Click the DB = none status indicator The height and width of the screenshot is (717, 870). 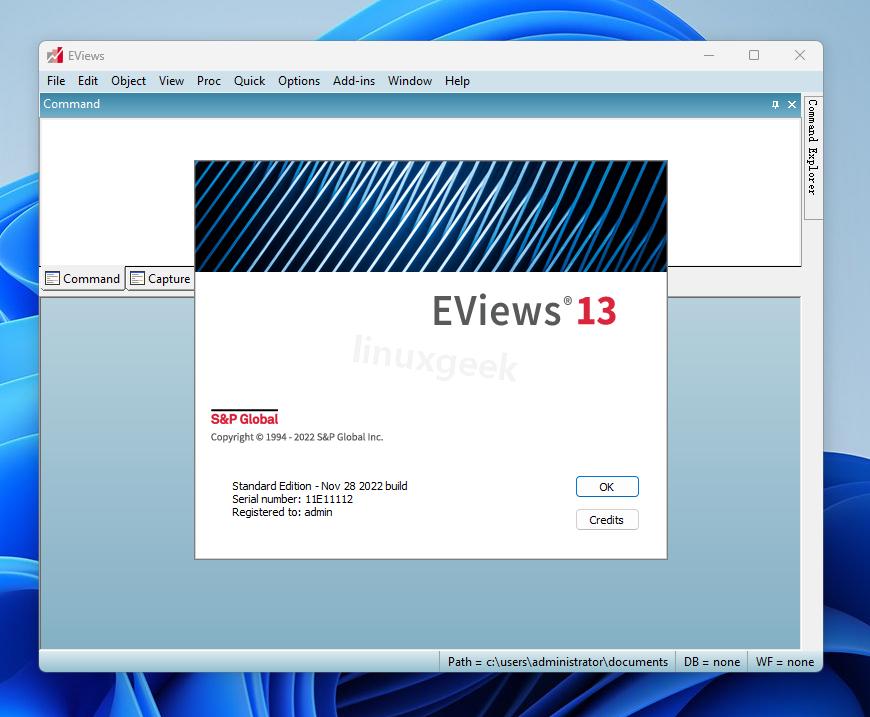click(711, 661)
